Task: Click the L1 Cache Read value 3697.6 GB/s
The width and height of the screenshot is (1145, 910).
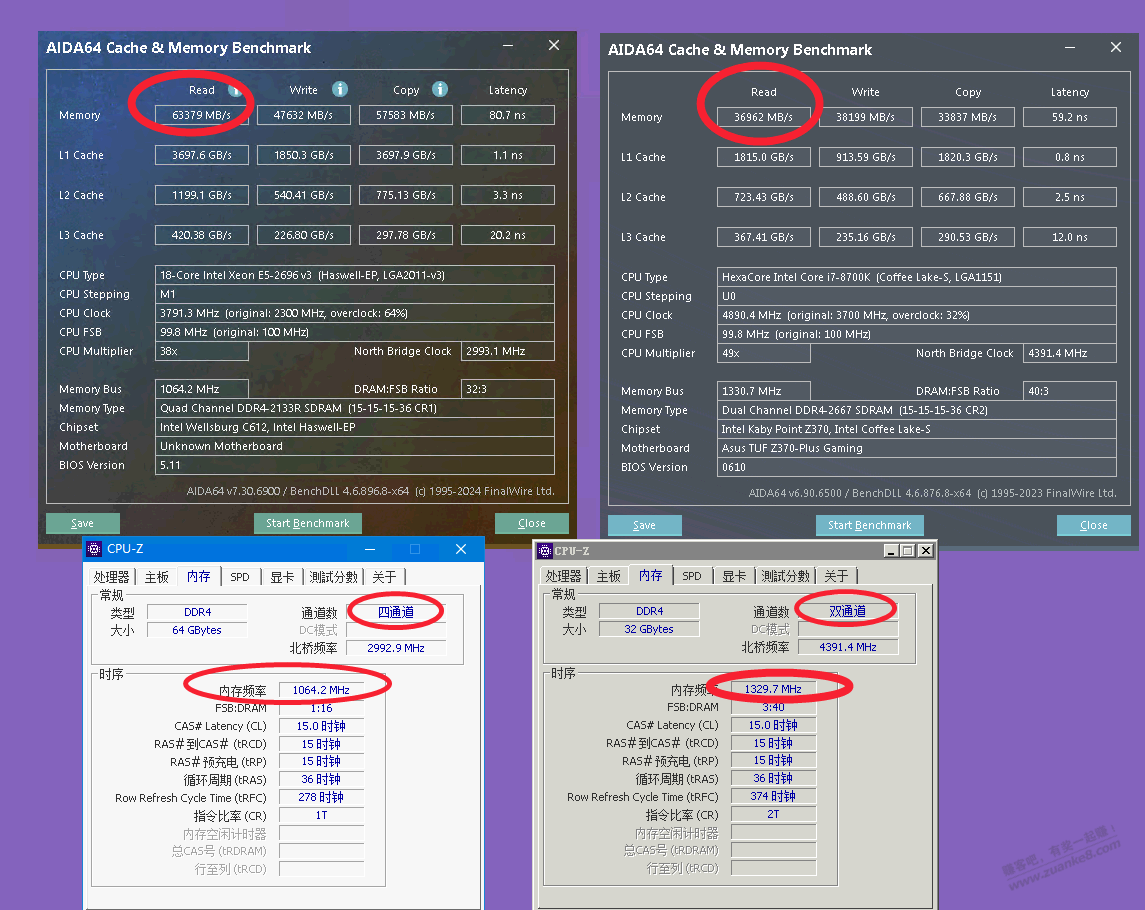Action: pyautogui.click(x=202, y=156)
